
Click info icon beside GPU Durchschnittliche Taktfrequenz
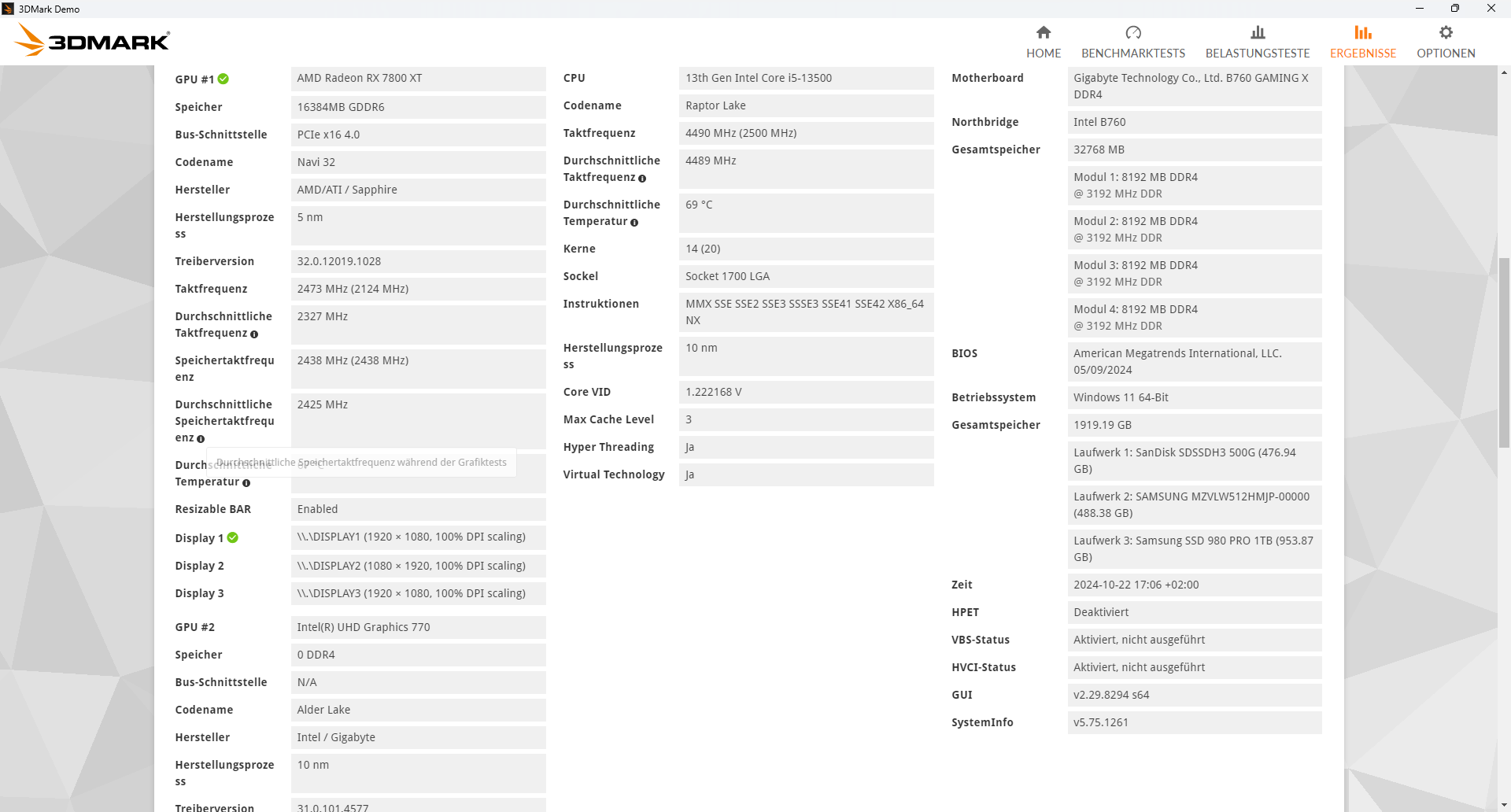tap(254, 334)
